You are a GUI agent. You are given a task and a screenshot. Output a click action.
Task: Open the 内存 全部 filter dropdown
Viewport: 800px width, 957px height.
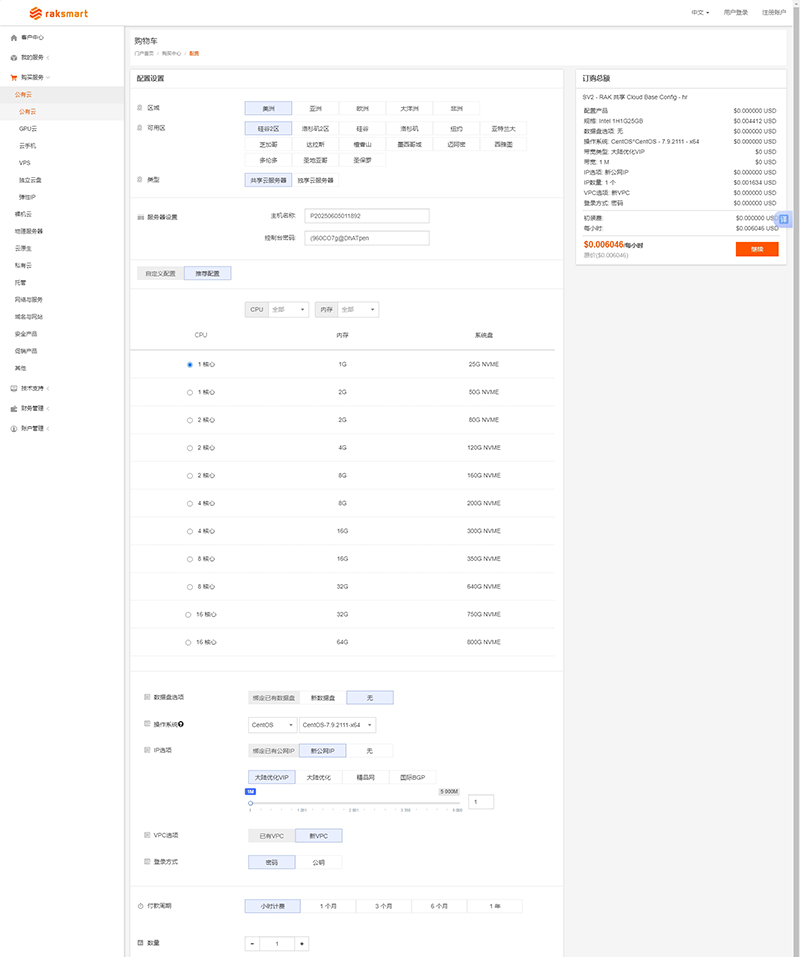pyautogui.click(x=357, y=310)
